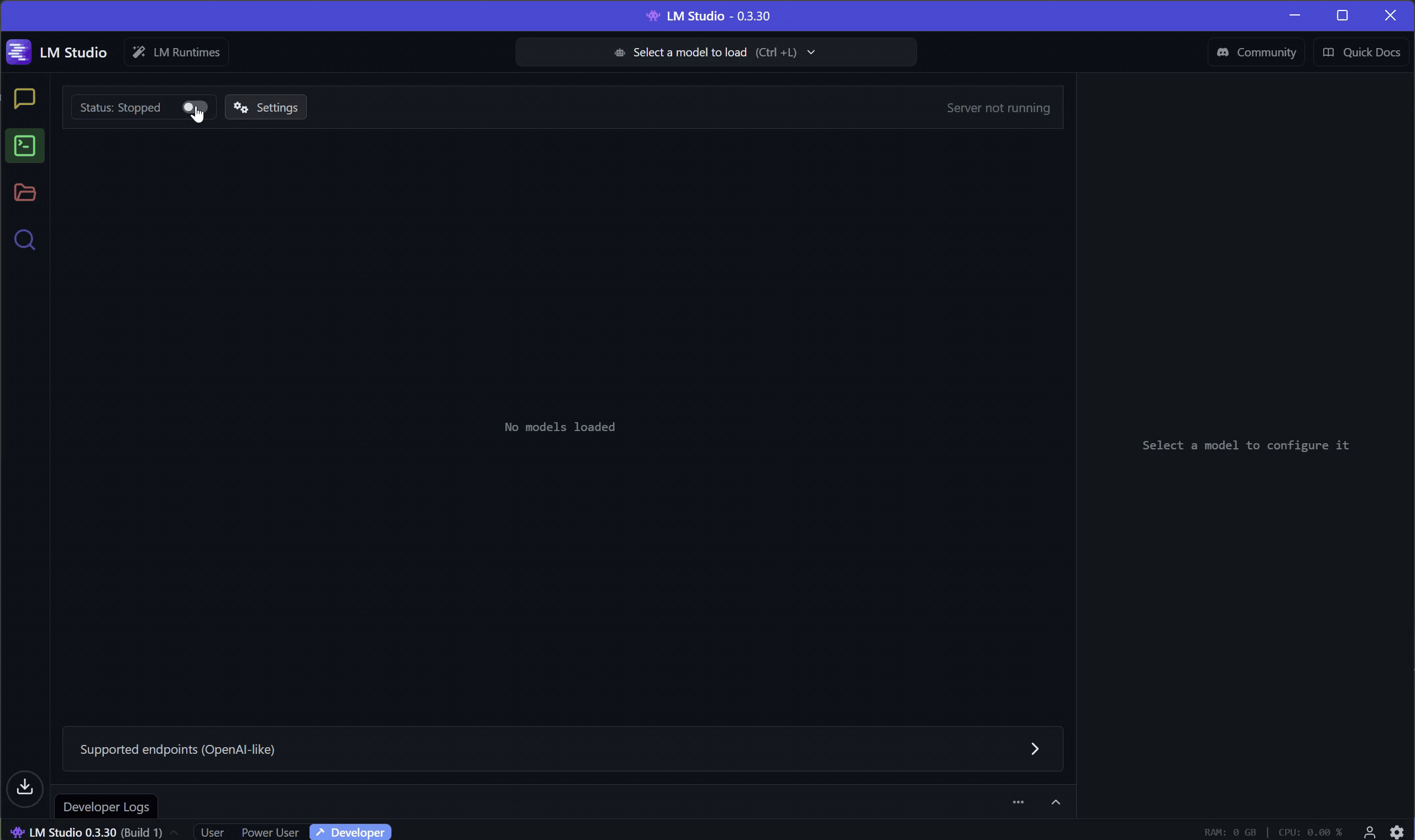Screen dimensions: 1415x840
Task: Toggle the server Status switch on
Action: [x=195, y=107]
